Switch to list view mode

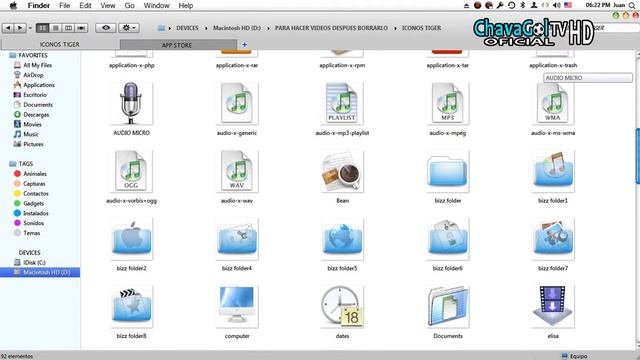[x=56, y=28]
